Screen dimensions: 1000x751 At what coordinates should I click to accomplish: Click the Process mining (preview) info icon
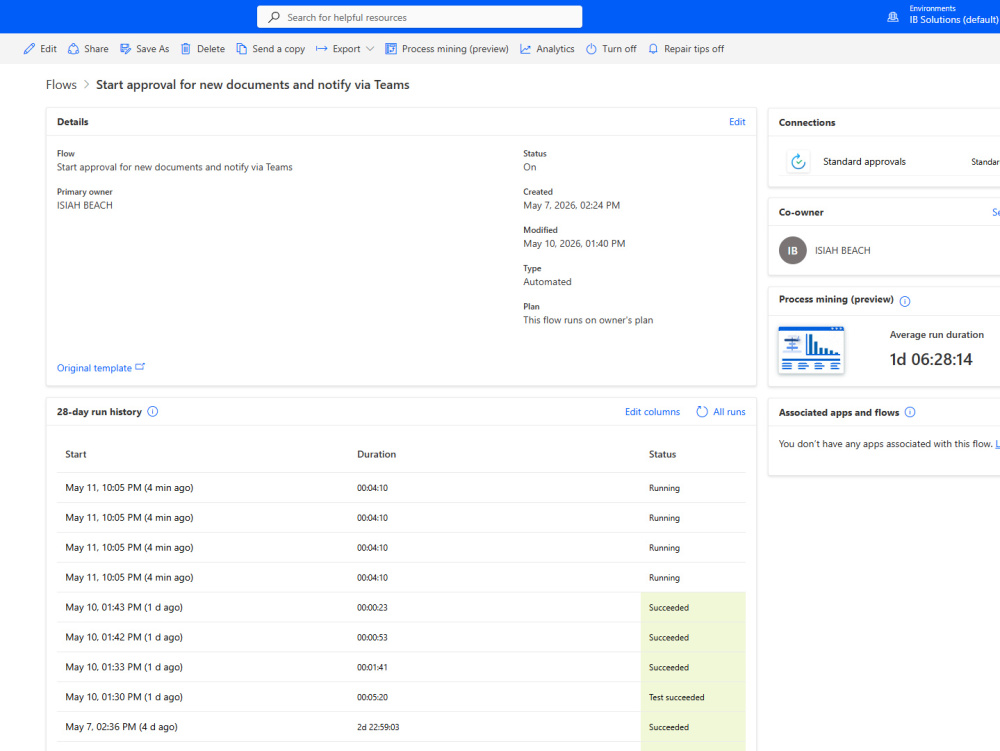pyautogui.click(x=905, y=302)
